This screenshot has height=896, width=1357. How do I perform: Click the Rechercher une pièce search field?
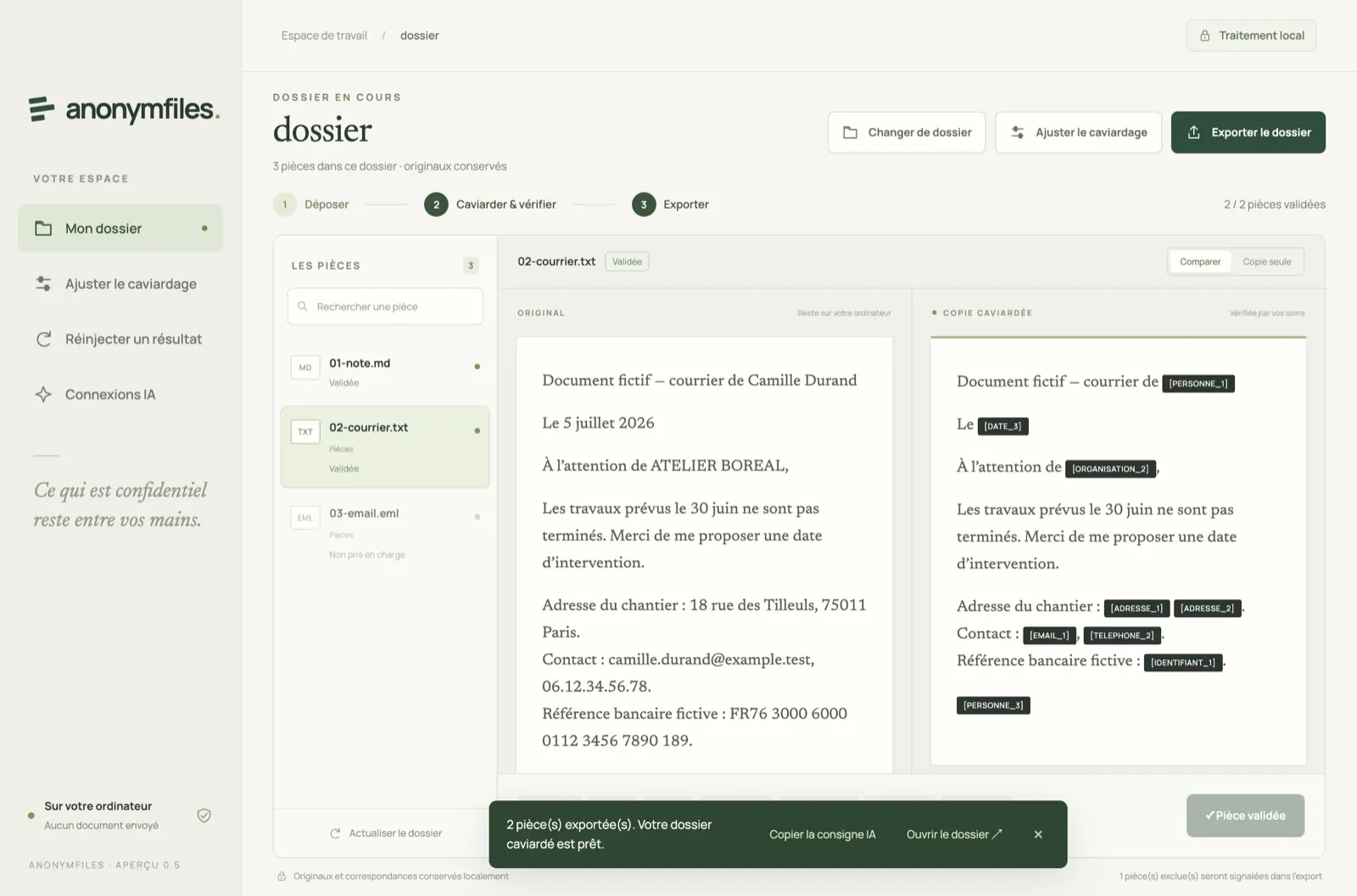coord(385,306)
